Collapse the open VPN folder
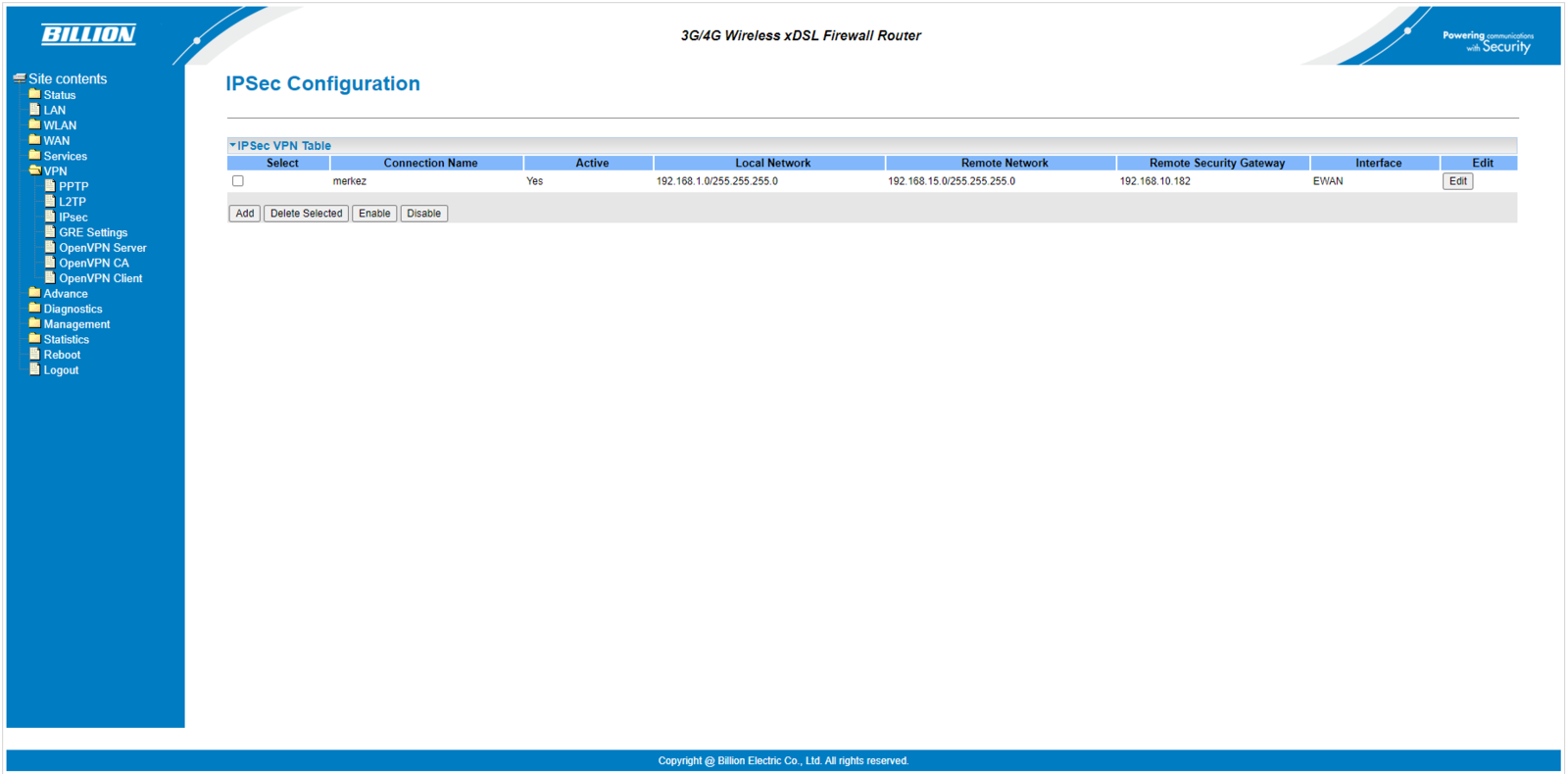Image resolution: width=1568 pixels, height=774 pixels. click(35, 170)
